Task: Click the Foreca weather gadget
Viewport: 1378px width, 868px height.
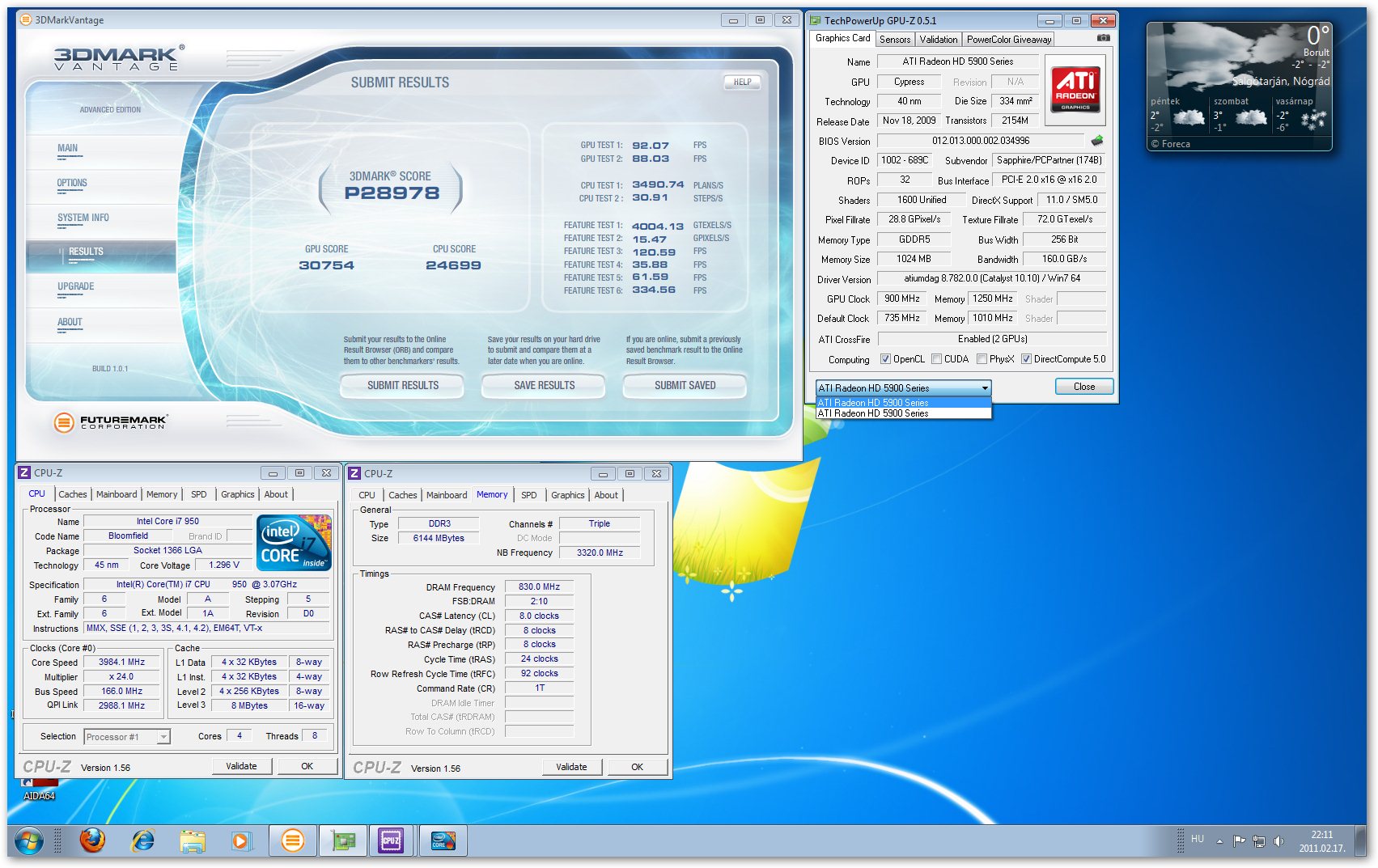Action: click(x=1239, y=87)
